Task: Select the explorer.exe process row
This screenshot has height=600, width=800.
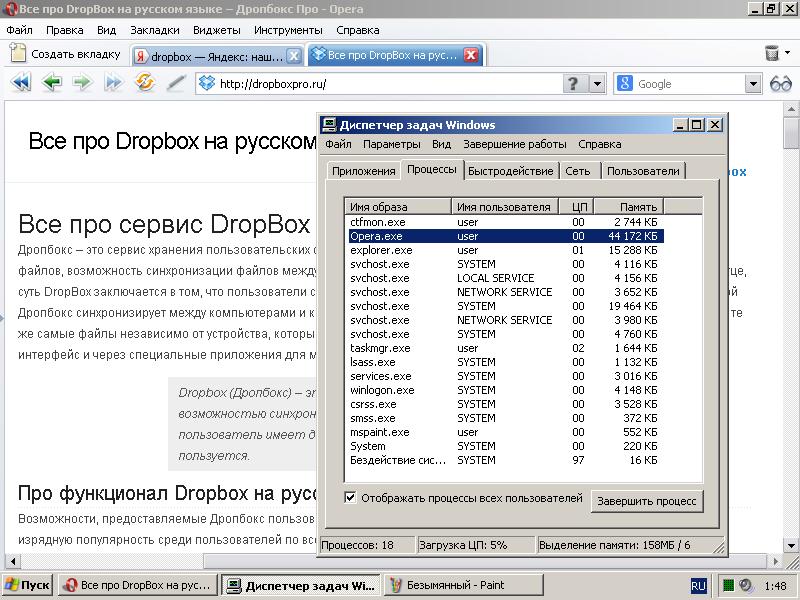Action: [506, 250]
